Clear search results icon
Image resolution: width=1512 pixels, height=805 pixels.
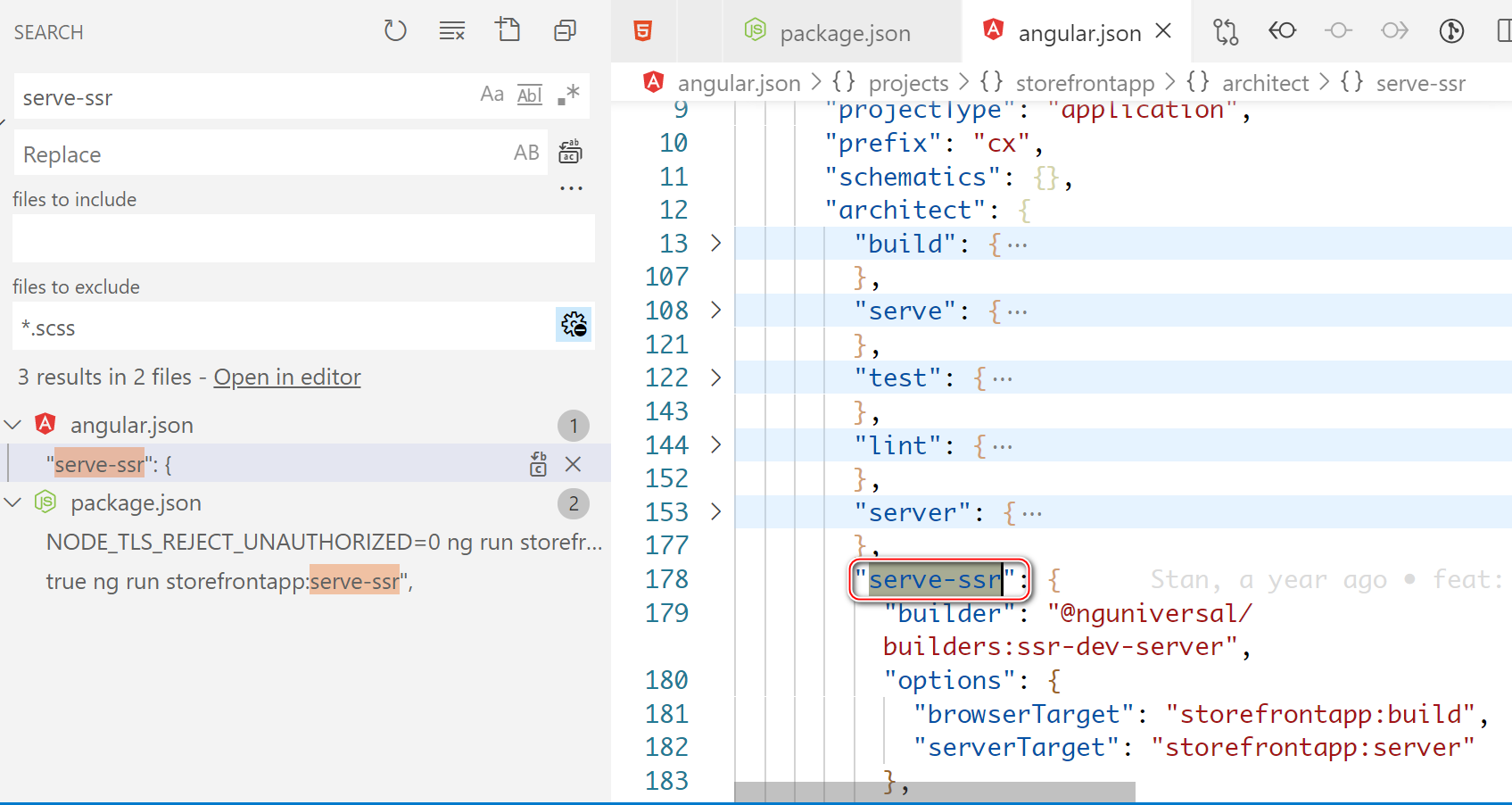[x=452, y=31]
